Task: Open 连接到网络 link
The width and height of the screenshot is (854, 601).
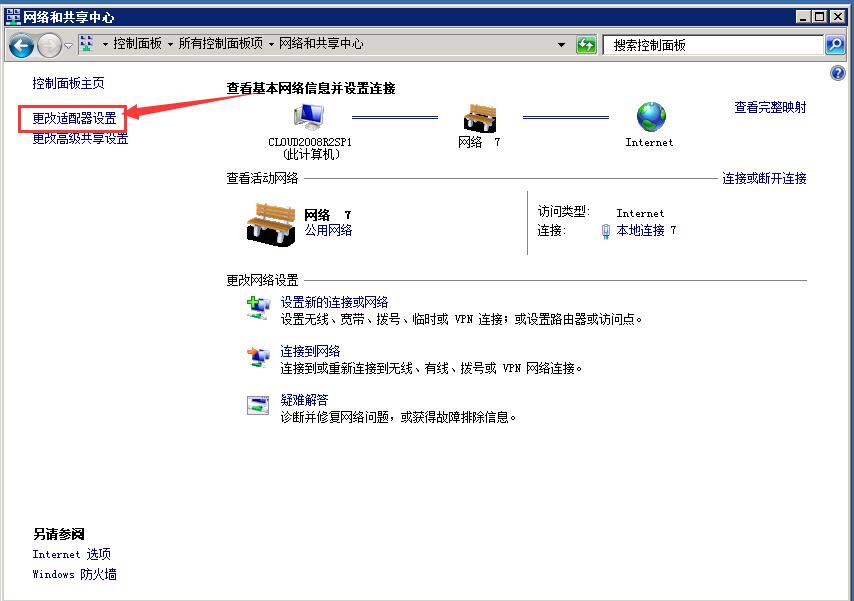Action: [310, 351]
